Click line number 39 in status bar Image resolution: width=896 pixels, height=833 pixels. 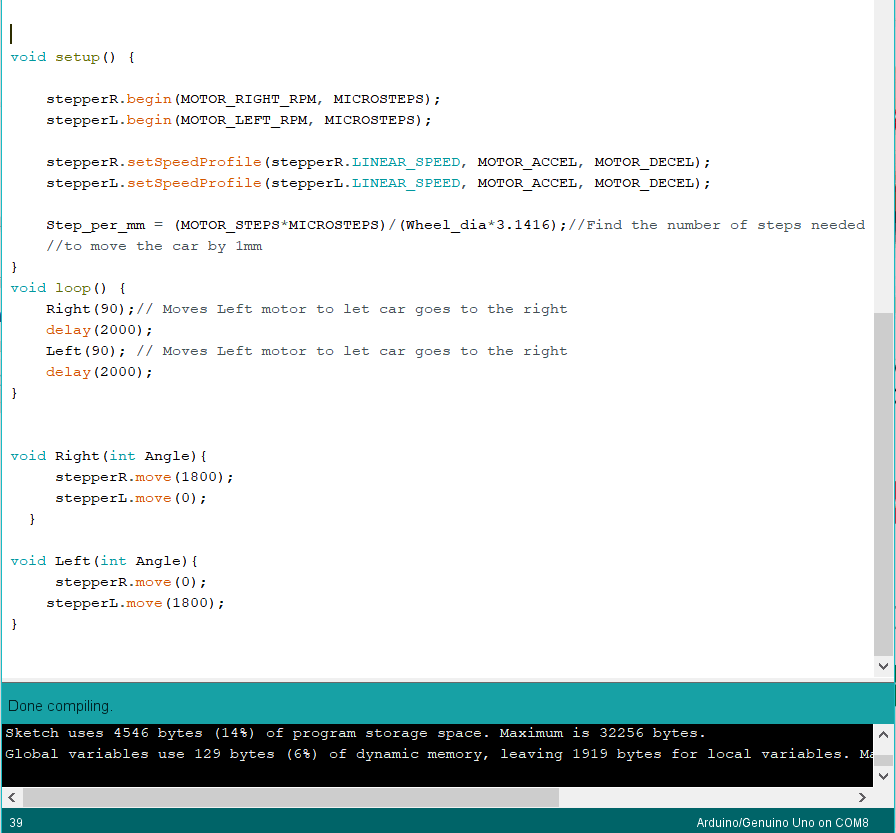click(x=16, y=823)
